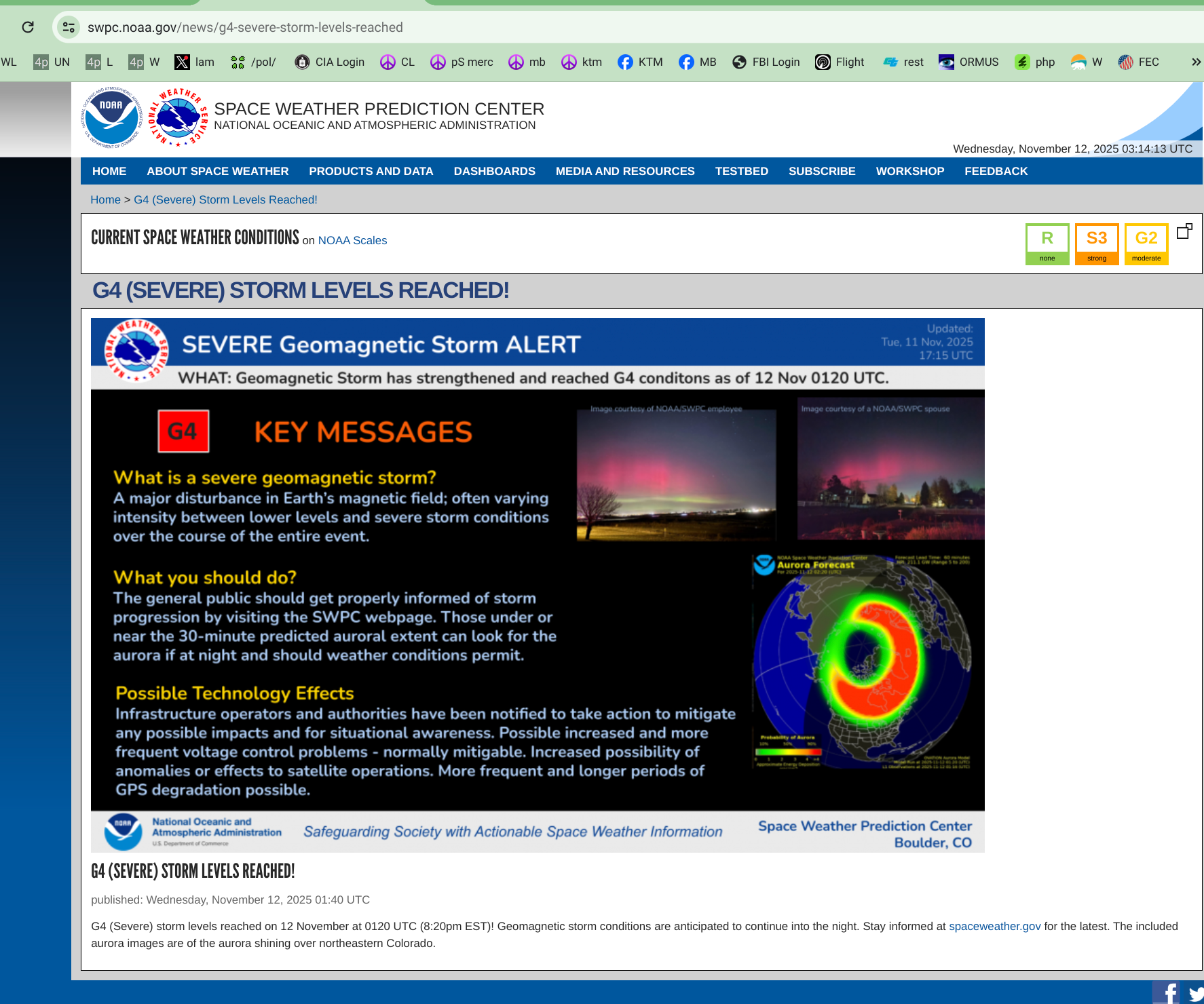Open the mb peace-sign bookmark
Image resolution: width=1204 pixels, height=1004 pixels.
(x=527, y=62)
